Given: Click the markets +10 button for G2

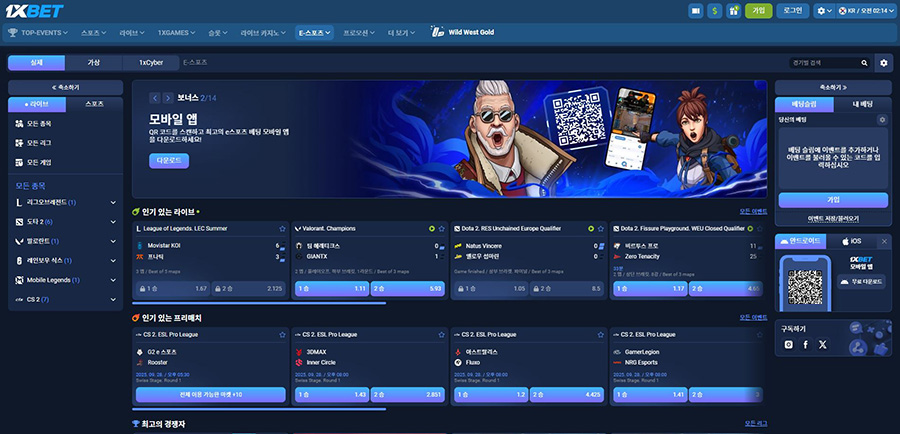Looking at the screenshot, I should 211,395.
